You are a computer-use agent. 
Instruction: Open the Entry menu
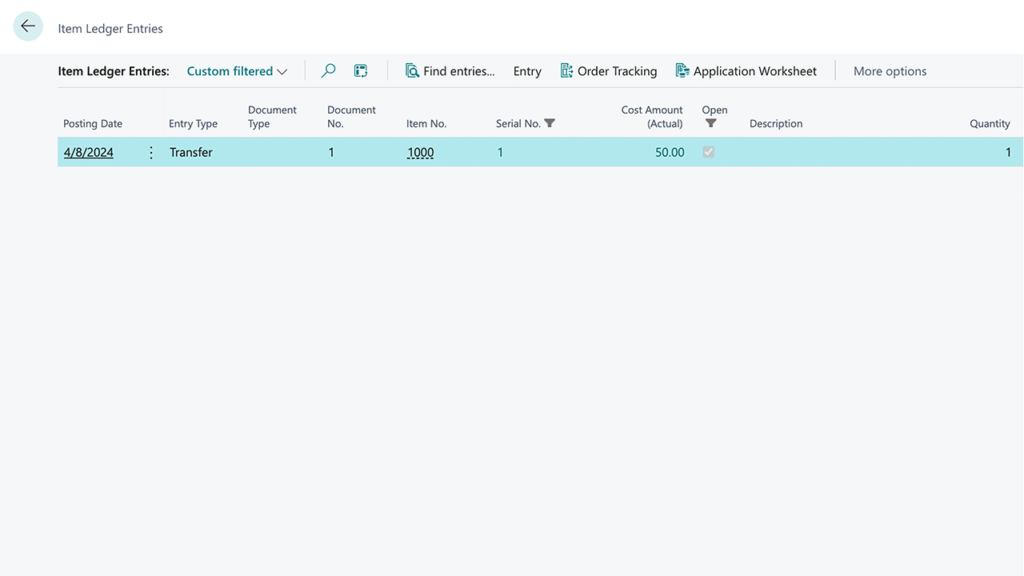click(527, 71)
